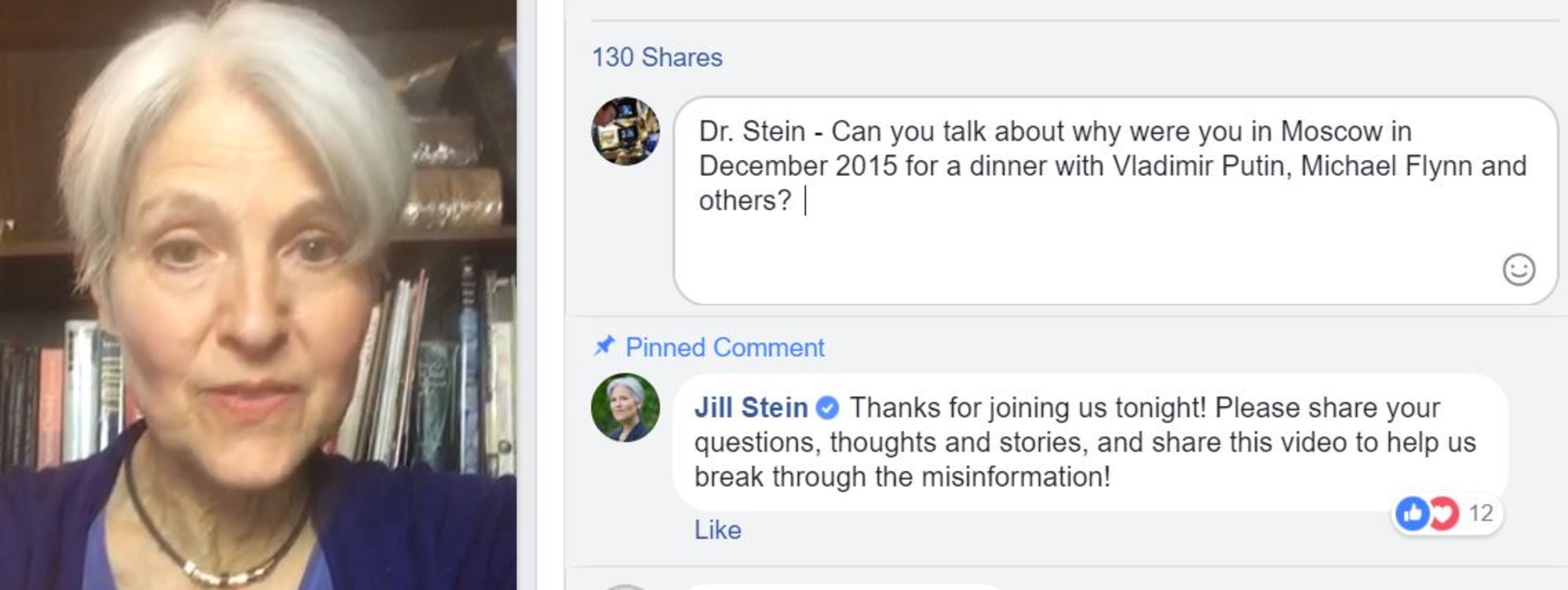The image size is (1568, 590).
Task: View the 130 Shares list
Action: tap(657, 57)
